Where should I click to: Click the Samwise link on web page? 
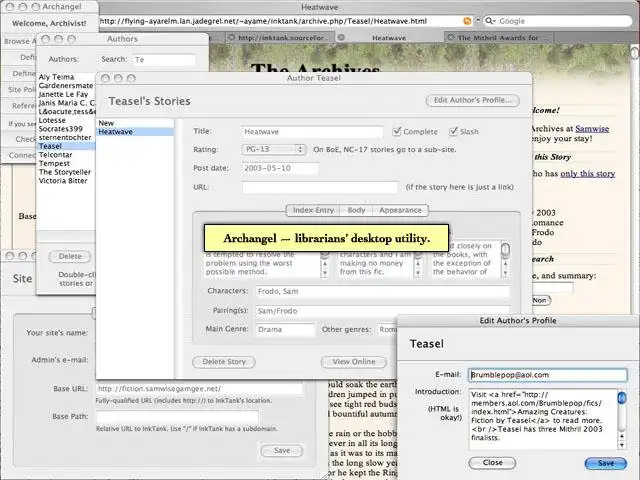tap(592, 129)
